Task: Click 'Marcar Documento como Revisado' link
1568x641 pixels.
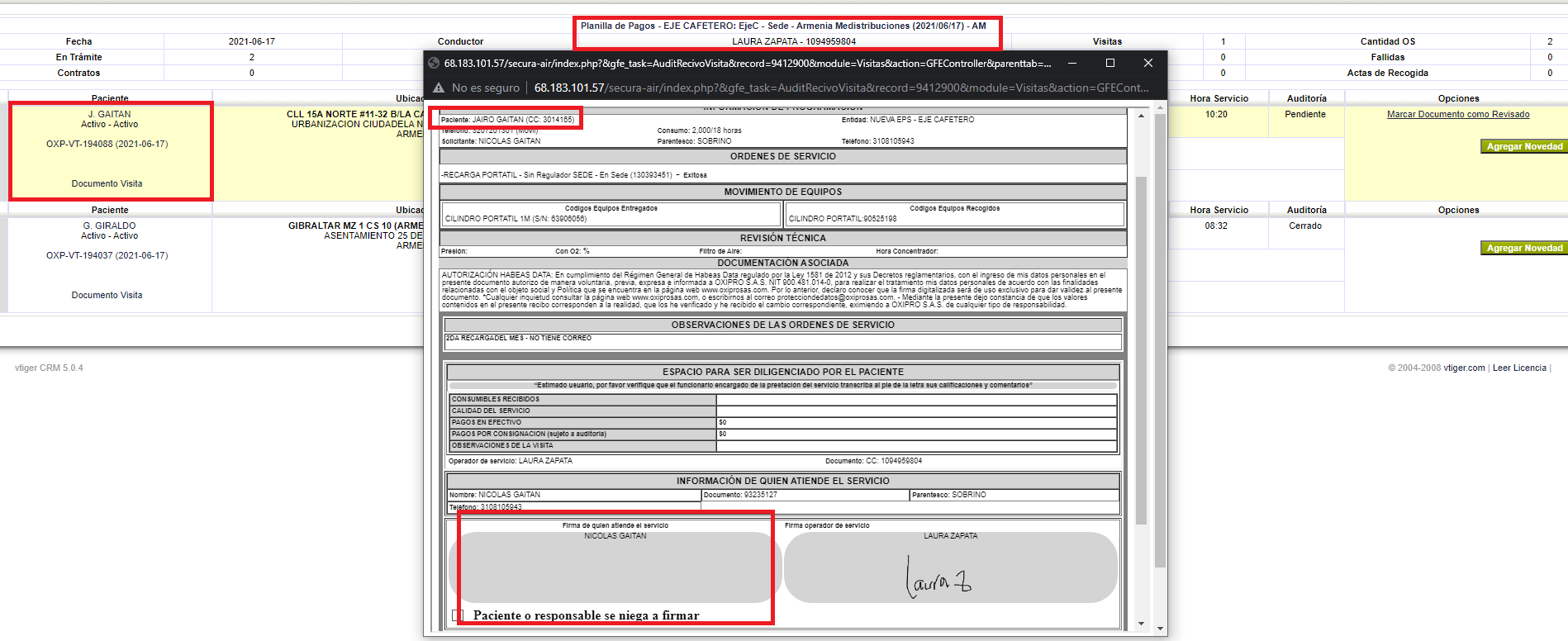Action: tap(1458, 114)
